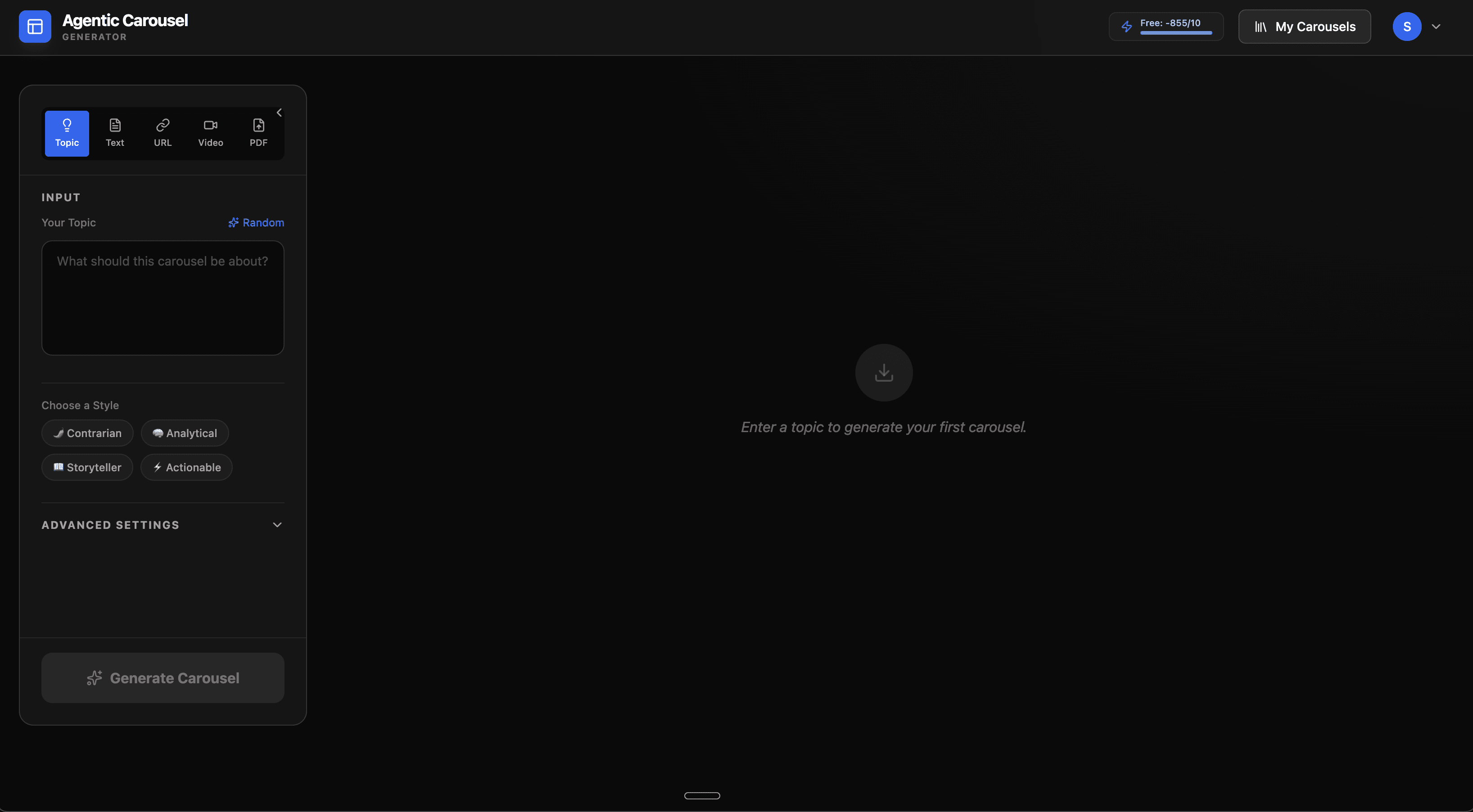Image resolution: width=1473 pixels, height=812 pixels.
Task: Click the lightning bolt credits icon
Action: point(1126,26)
